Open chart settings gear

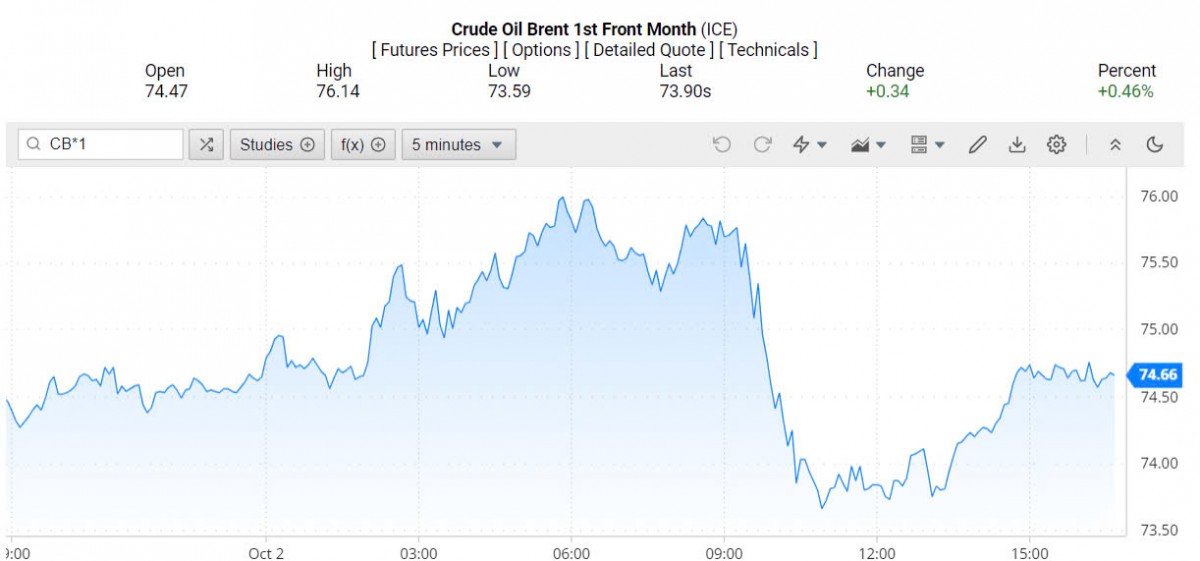tap(1056, 145)
